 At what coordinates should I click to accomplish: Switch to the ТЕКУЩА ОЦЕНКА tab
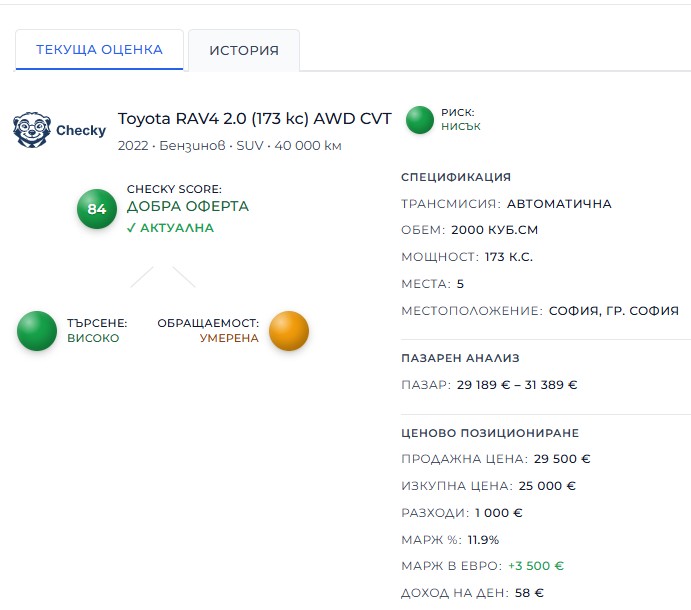click(x=99, y=49)
